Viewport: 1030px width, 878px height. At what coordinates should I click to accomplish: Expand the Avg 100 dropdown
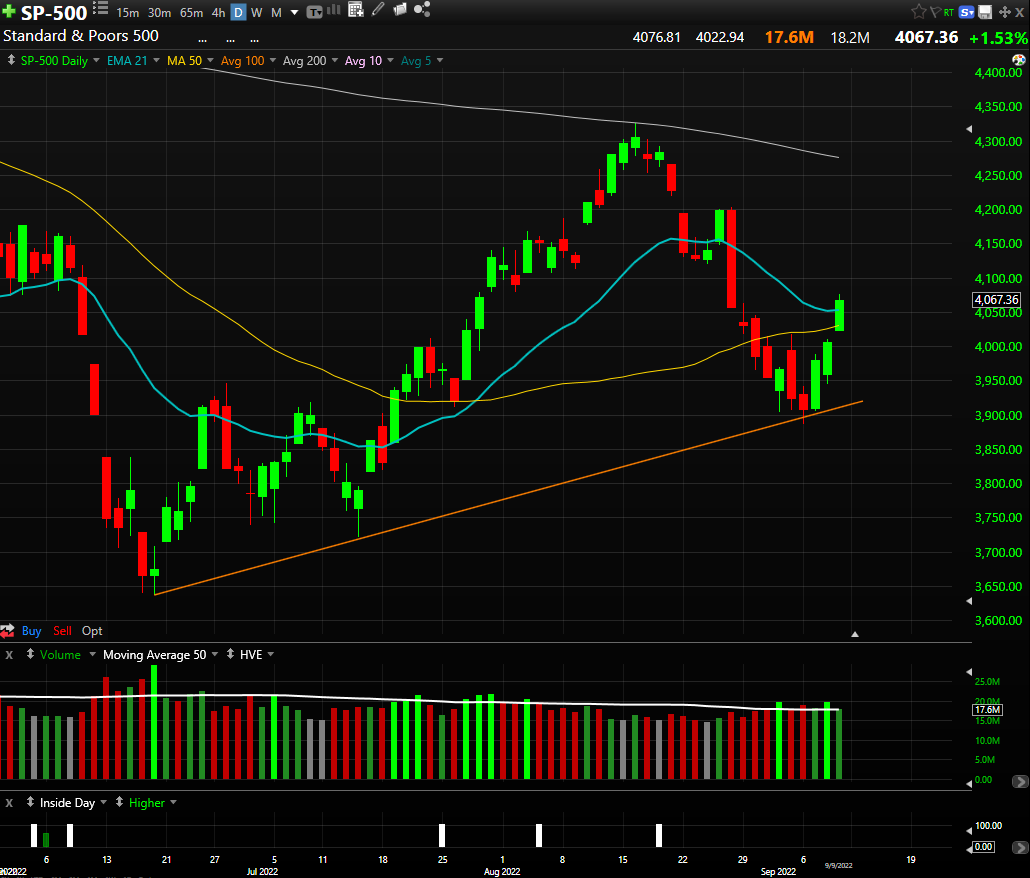tap(273, 60)
